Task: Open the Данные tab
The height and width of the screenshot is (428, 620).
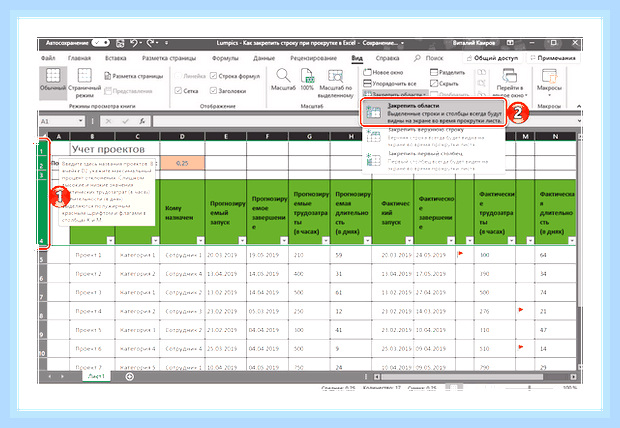Action: 264,58
